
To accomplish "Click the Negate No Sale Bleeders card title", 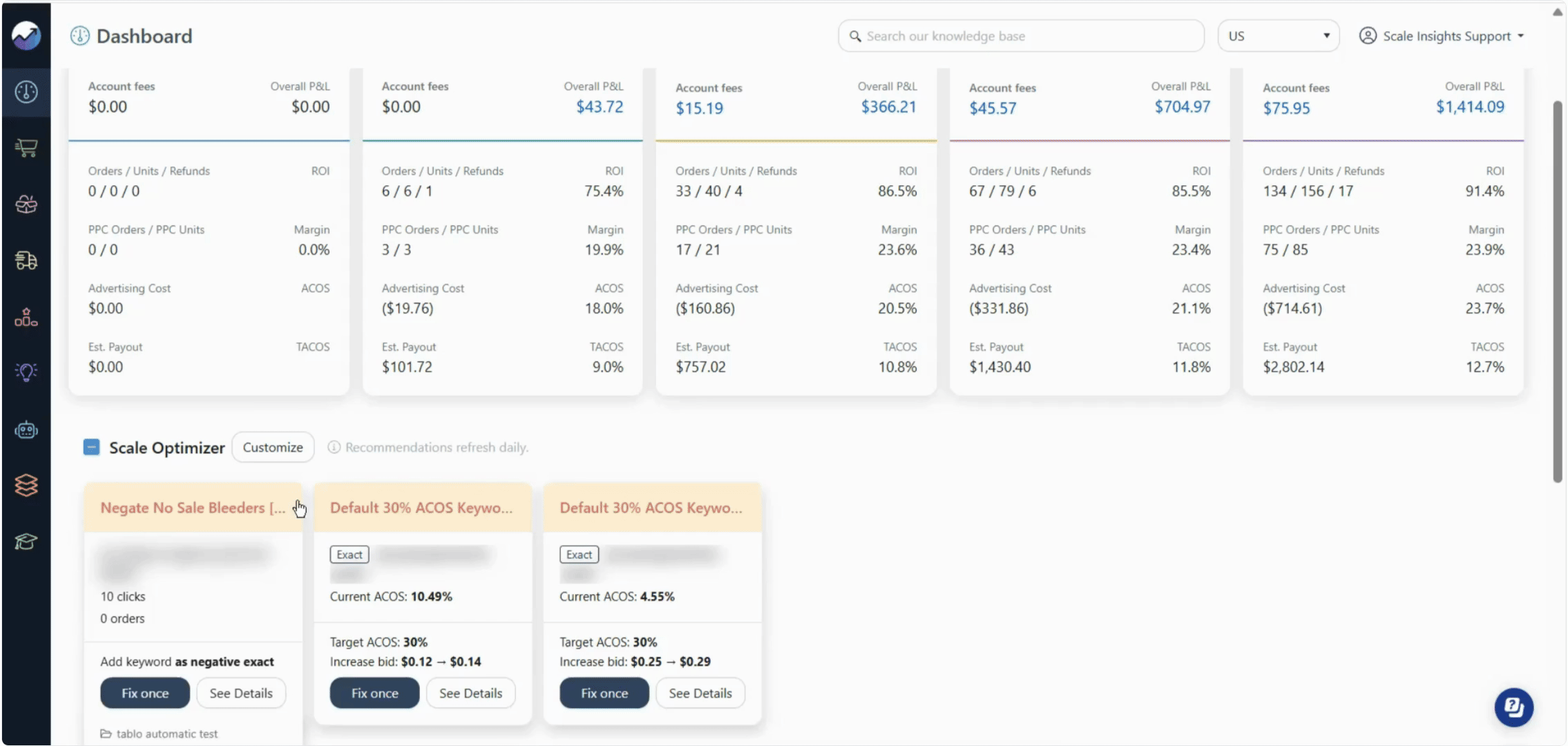I will 193,508.
